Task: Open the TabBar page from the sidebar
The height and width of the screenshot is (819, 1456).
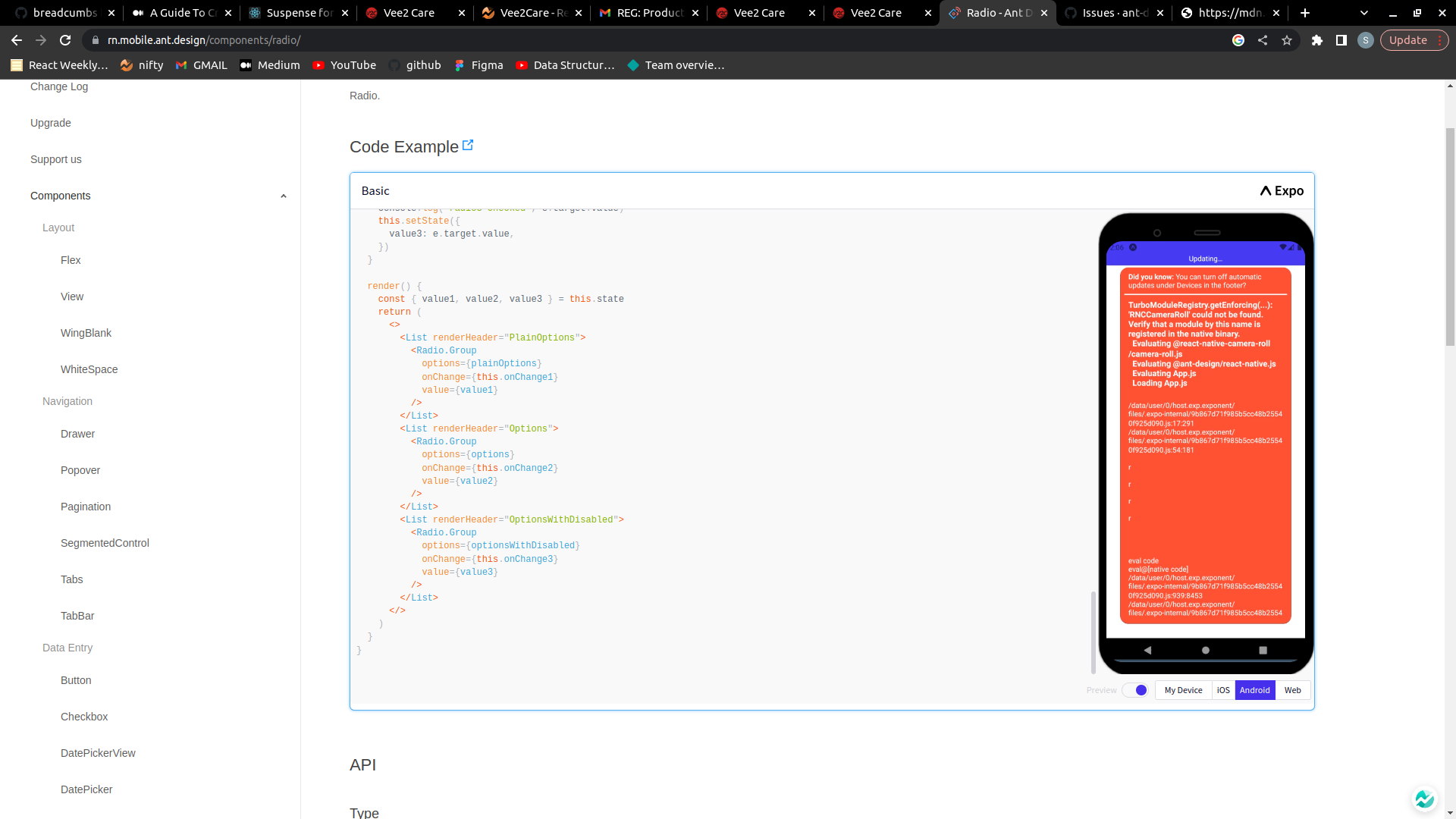Action: [77, 615]
